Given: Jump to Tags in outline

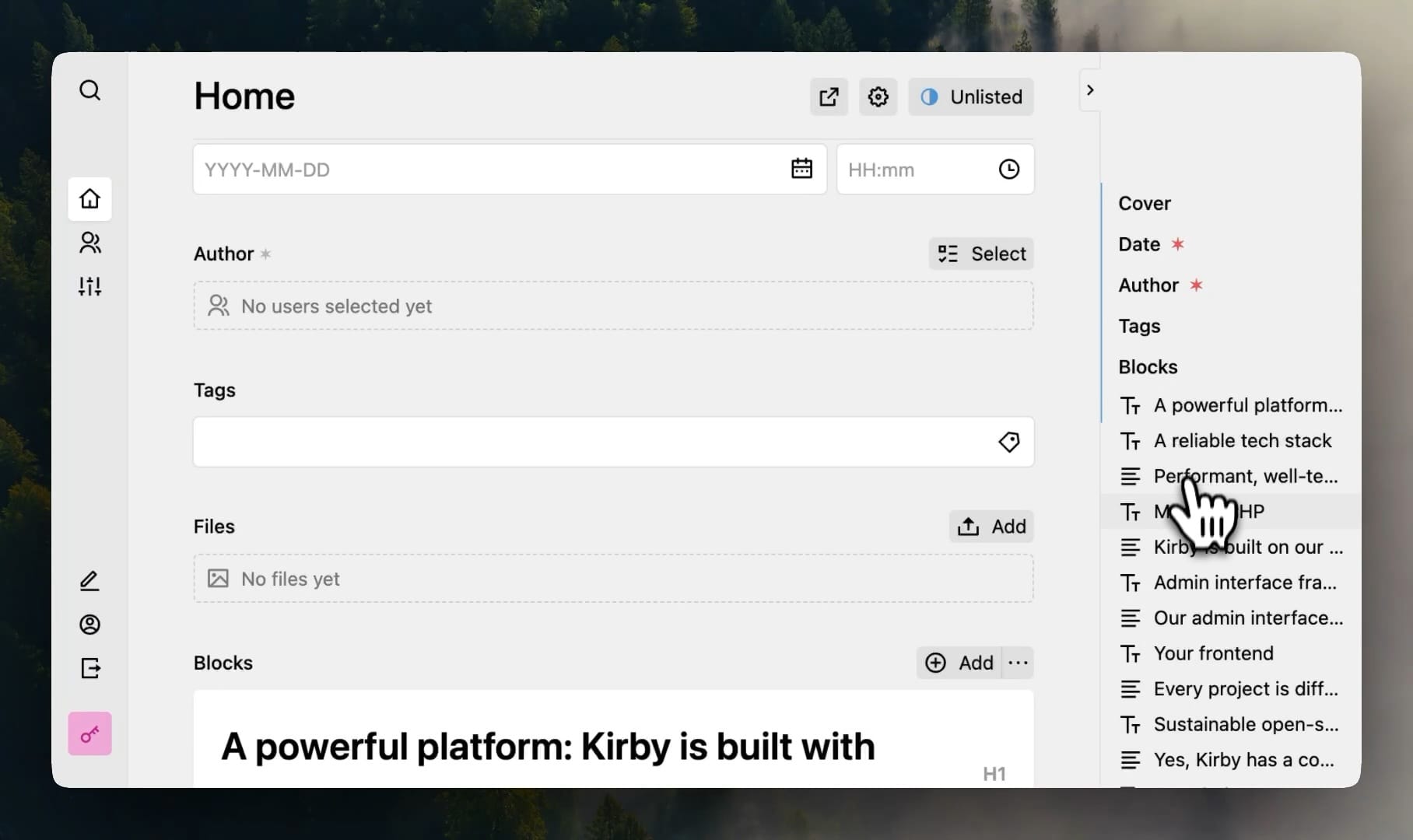Looking at the screenshot, I should (1139, 326).
